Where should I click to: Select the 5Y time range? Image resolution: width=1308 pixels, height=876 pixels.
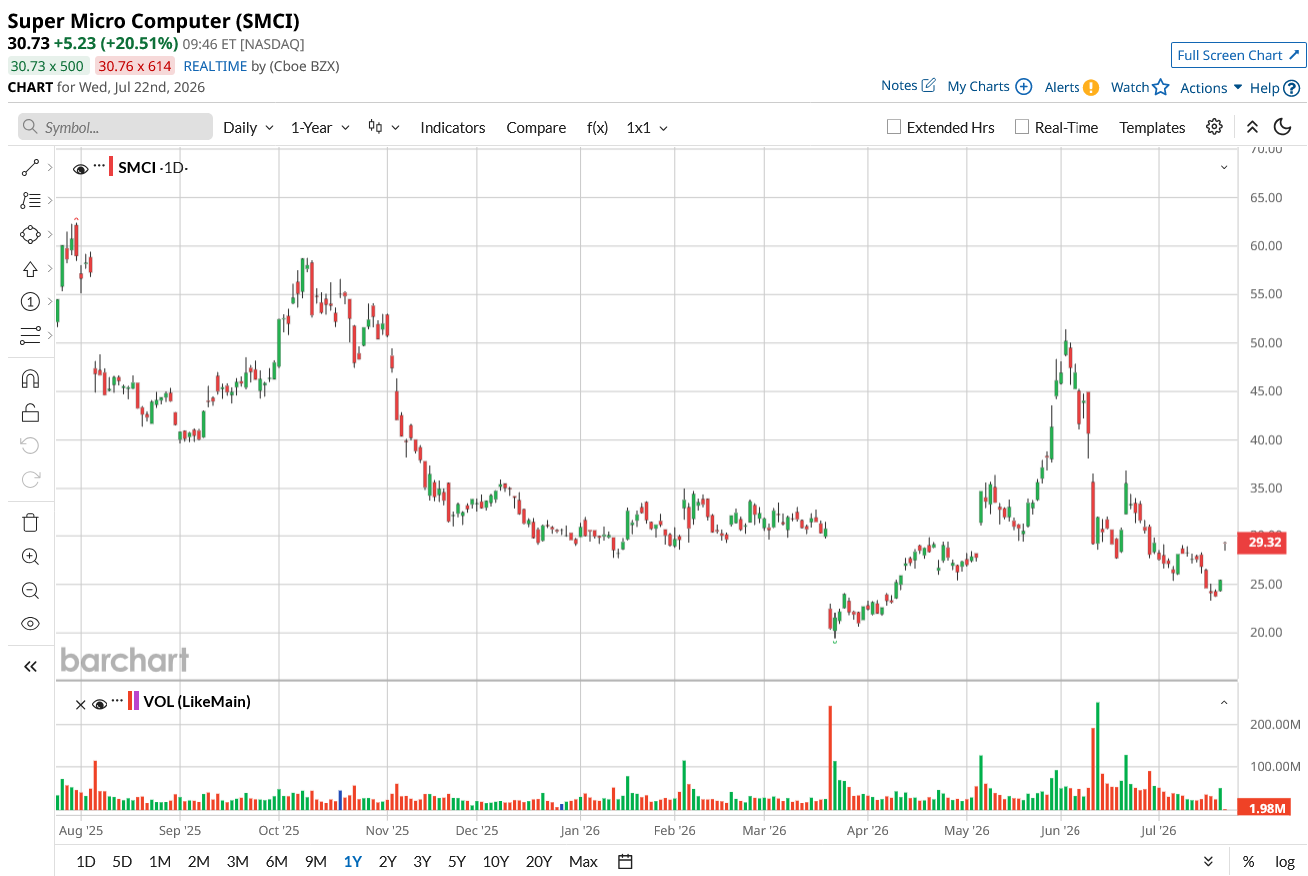[x=457, y=861]
